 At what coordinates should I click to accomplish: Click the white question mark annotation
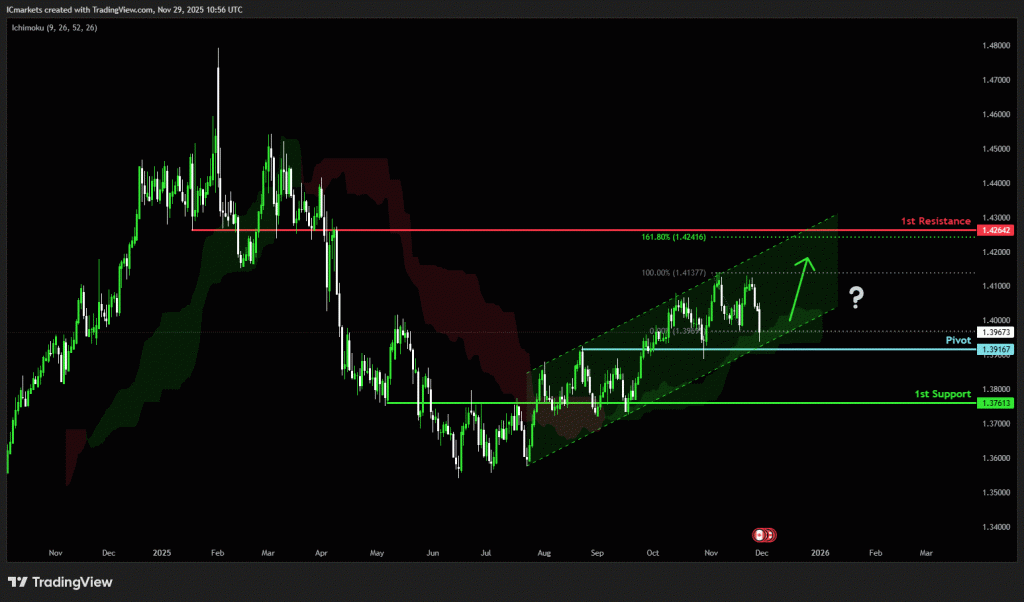point(856,295)
